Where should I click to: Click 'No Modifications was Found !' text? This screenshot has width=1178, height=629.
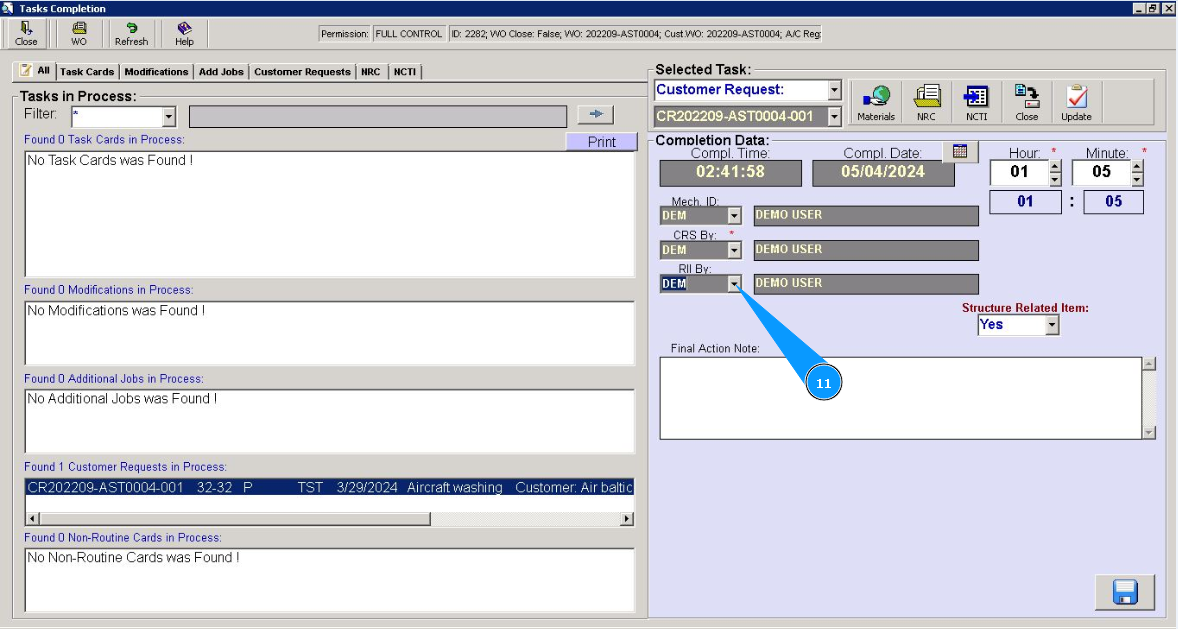tap(116, 310)
